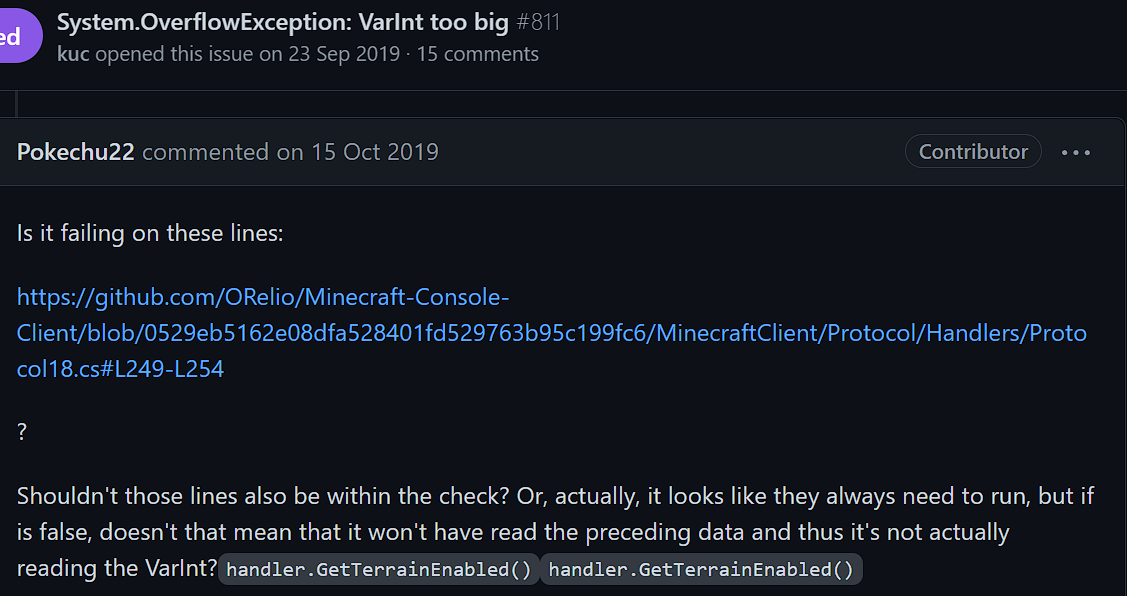The width and height of the screenshot is (1127, 596).
Task: Click the purple issue status badge
Action: pos(21,36)
